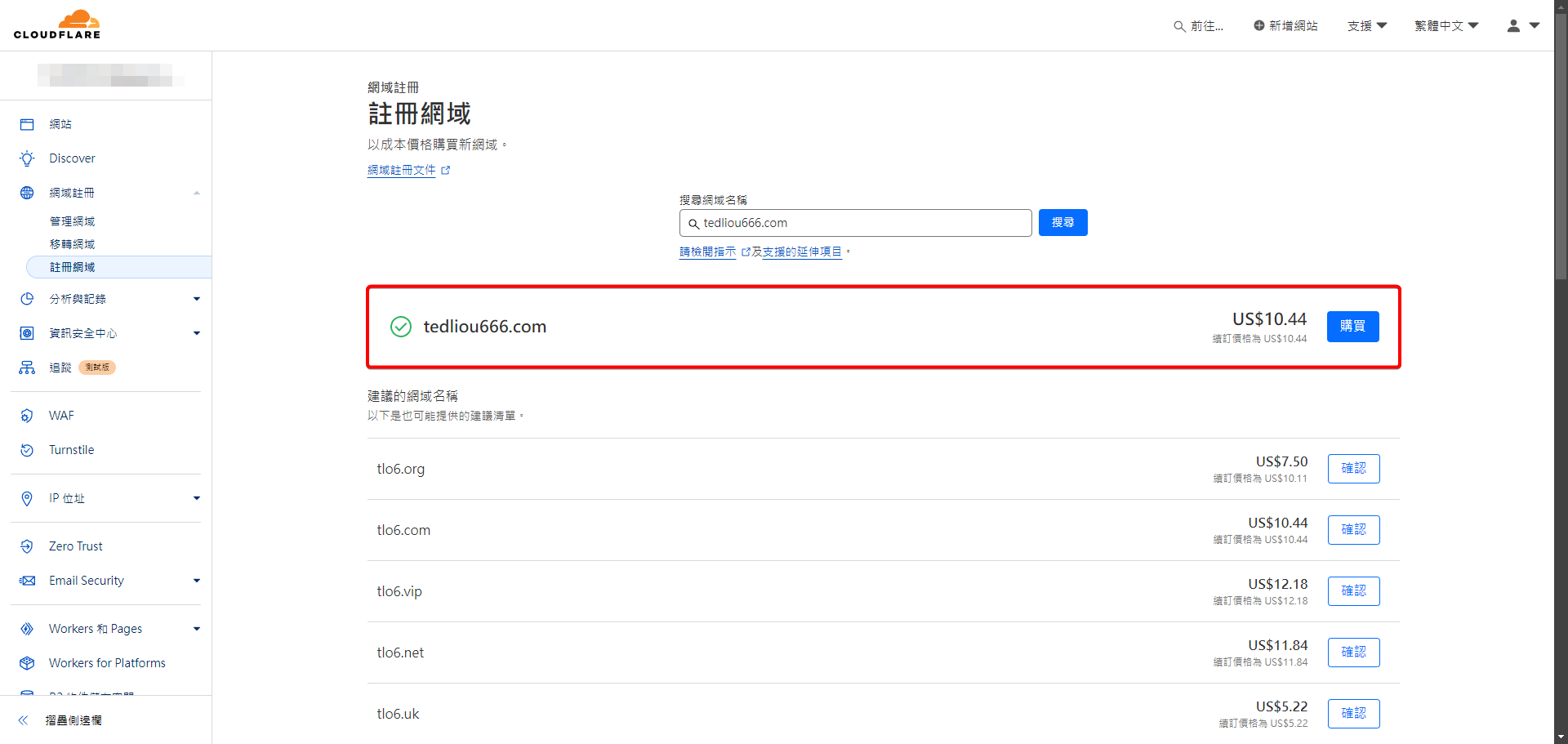The width and height of the screenshot is (1568, 744).
Task: Collapse sidebar using 摺疊側邊欄 arrows
Action: coord(24,720)
